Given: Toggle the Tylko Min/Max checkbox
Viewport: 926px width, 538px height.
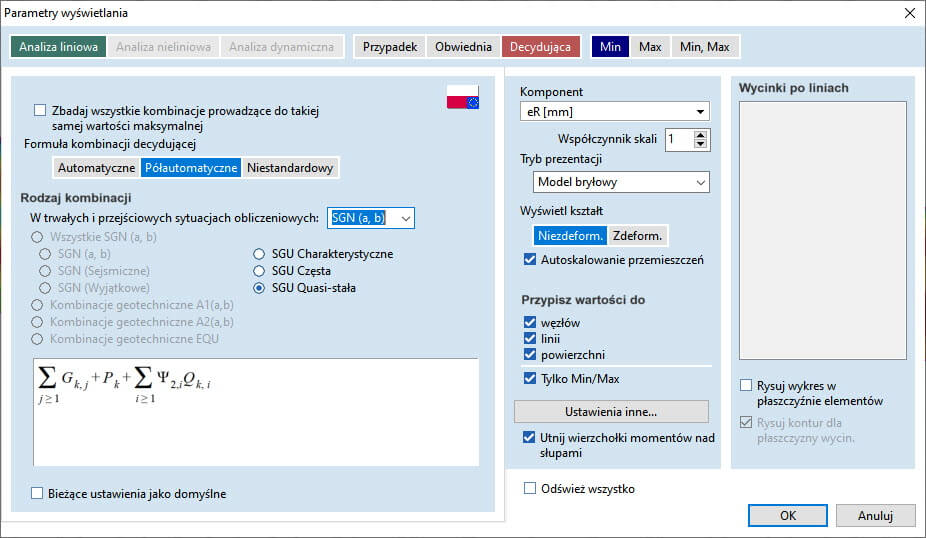Looking at the screenshot, I should click(530, 379).
